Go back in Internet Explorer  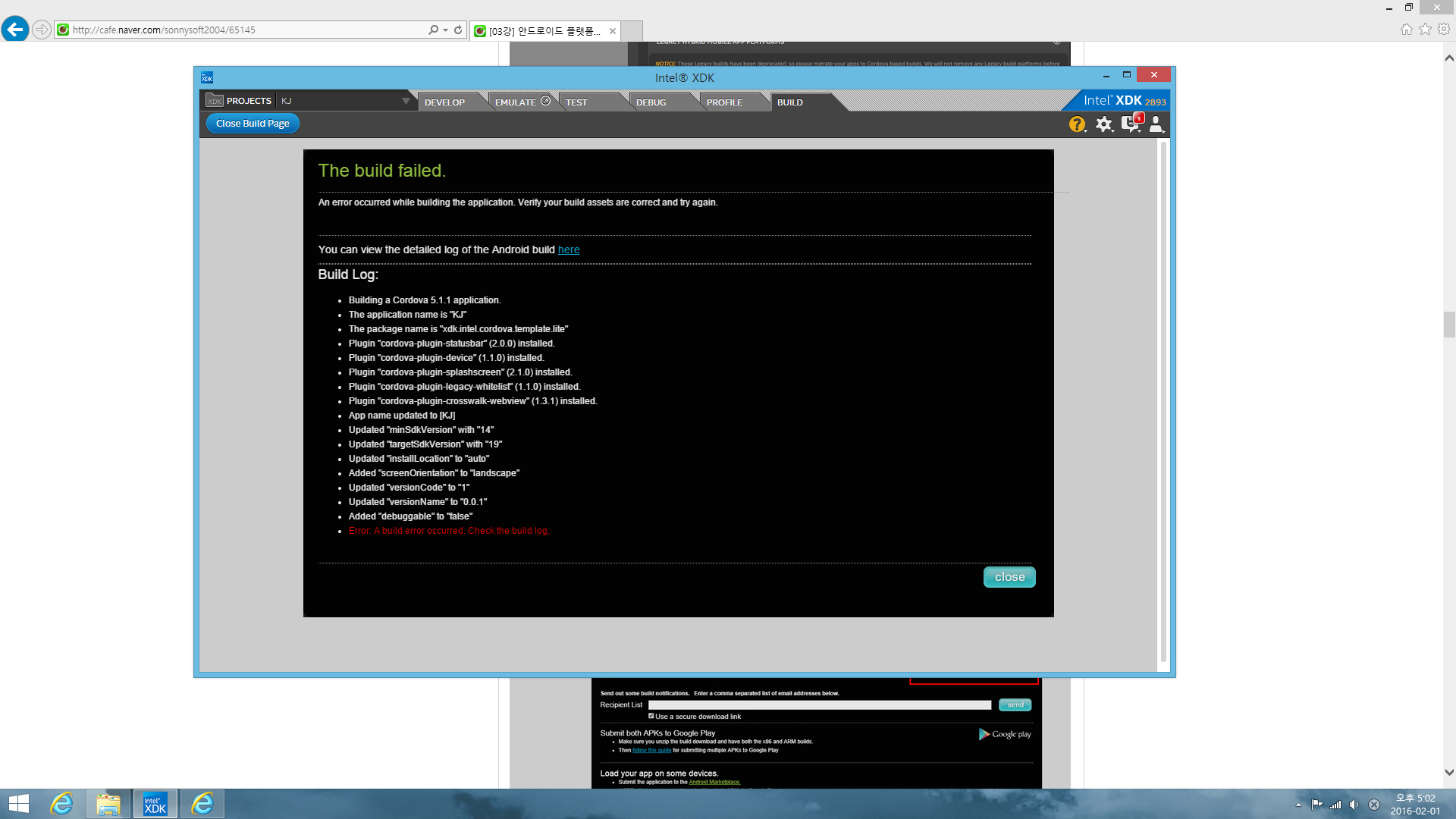[15, 30]
